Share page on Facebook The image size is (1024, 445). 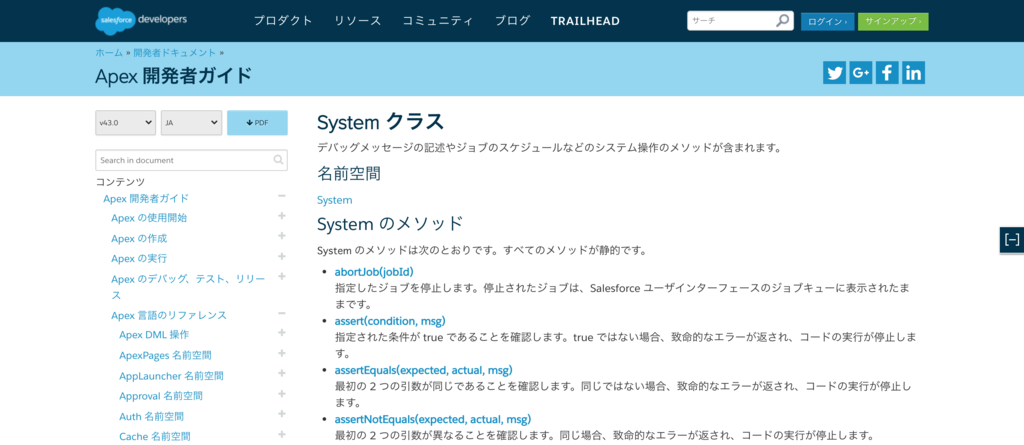point(887,73)
